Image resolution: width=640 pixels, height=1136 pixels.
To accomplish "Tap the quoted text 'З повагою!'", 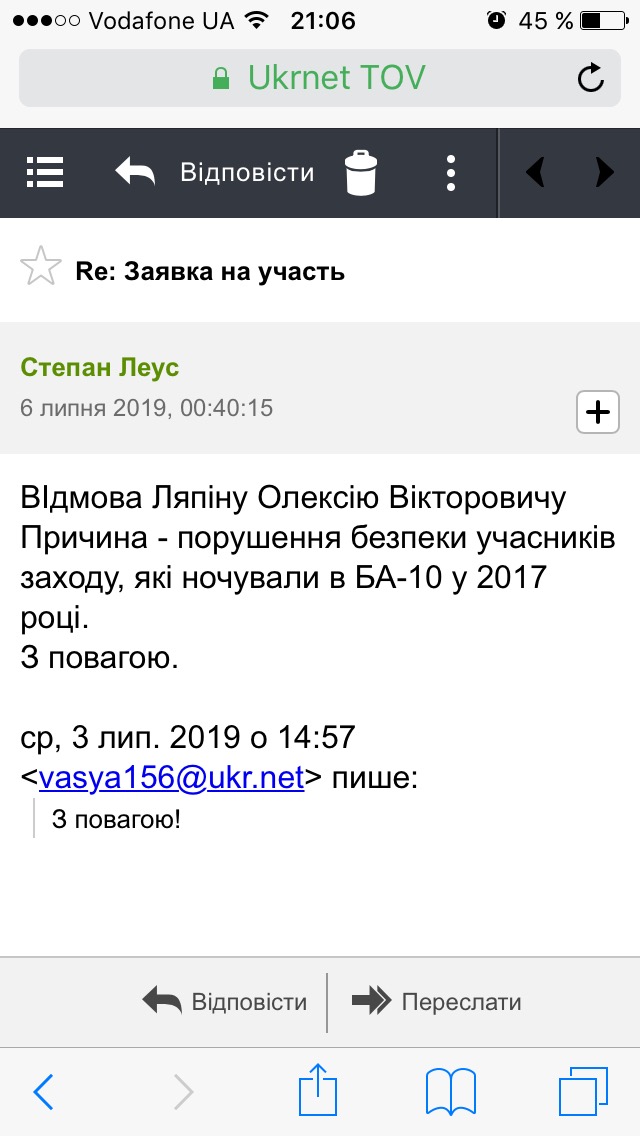I will coord(116,820).
